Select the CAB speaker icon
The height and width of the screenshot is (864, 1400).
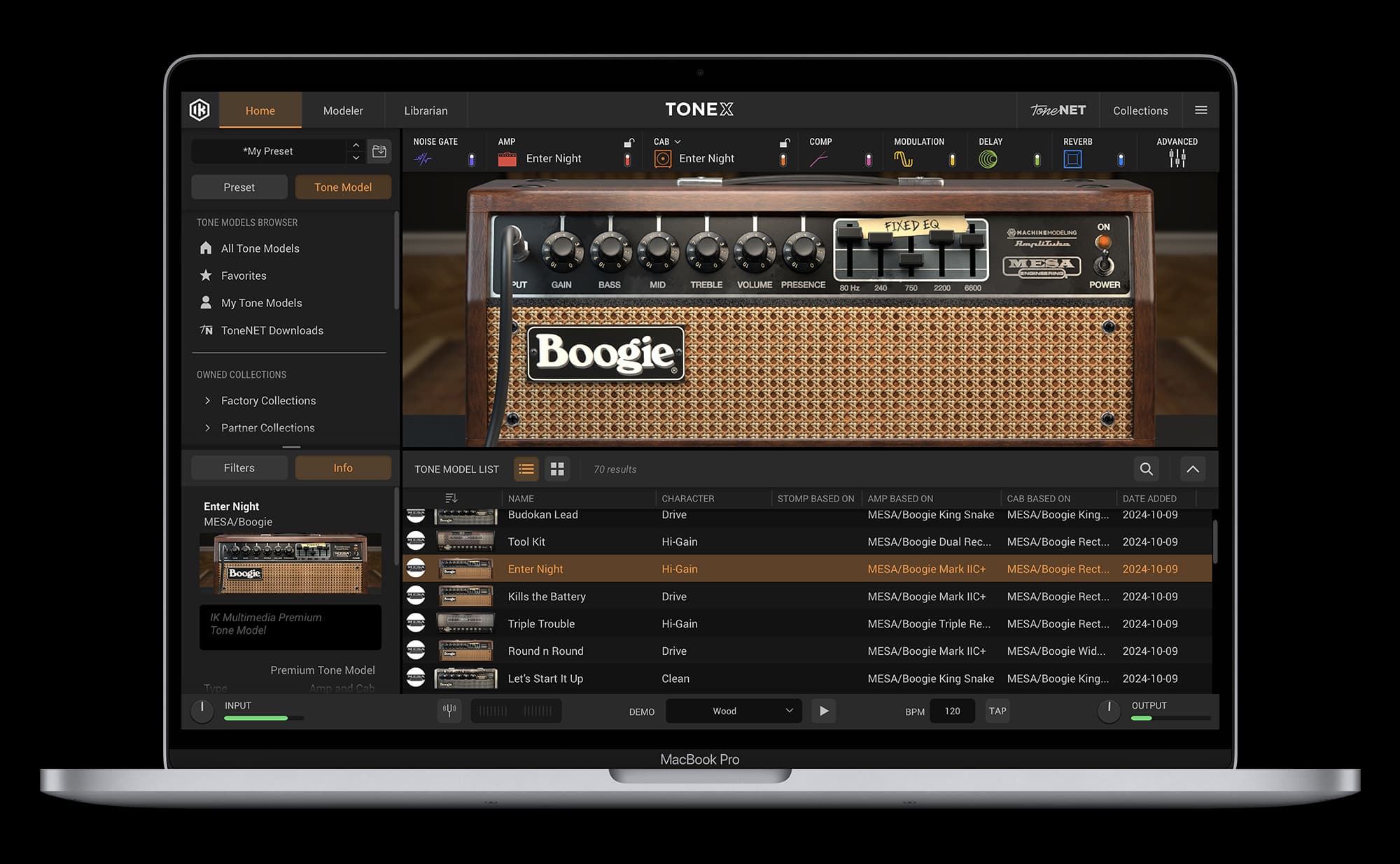click(663, 158)
